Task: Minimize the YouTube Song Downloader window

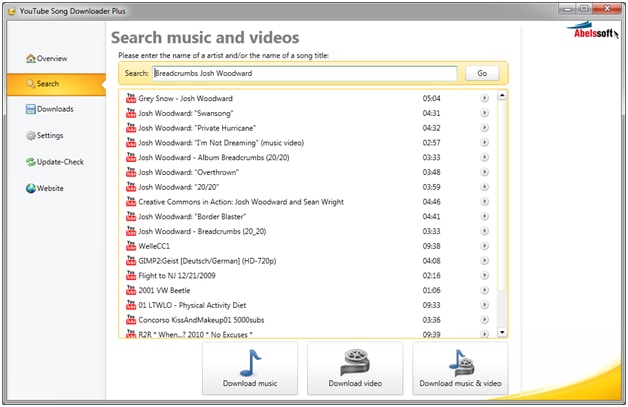Action: [568, 8]
